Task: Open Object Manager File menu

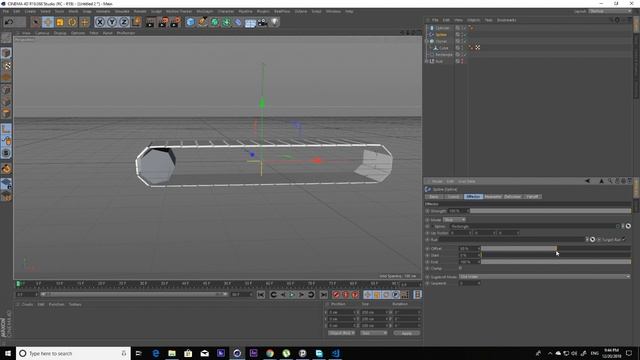Action: point(435,20)
